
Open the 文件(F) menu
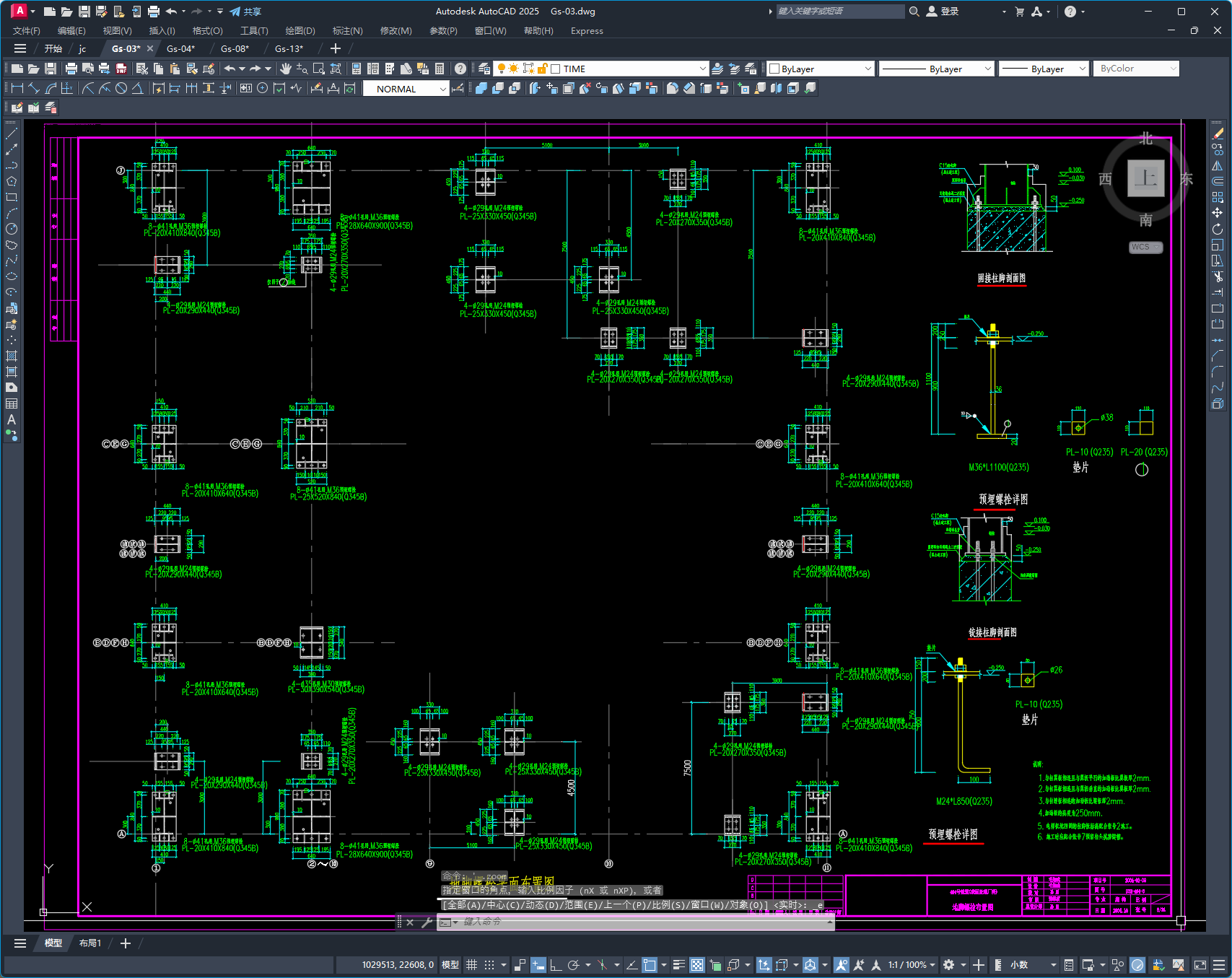tap(27, 31)
